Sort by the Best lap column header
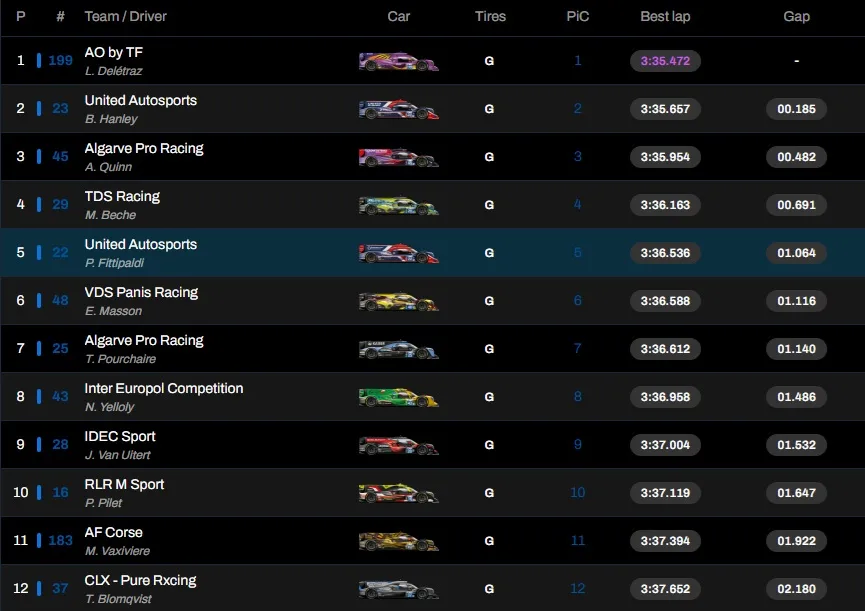Image resolution: width=865 pixels, height=611 pixels. point(665,17)
